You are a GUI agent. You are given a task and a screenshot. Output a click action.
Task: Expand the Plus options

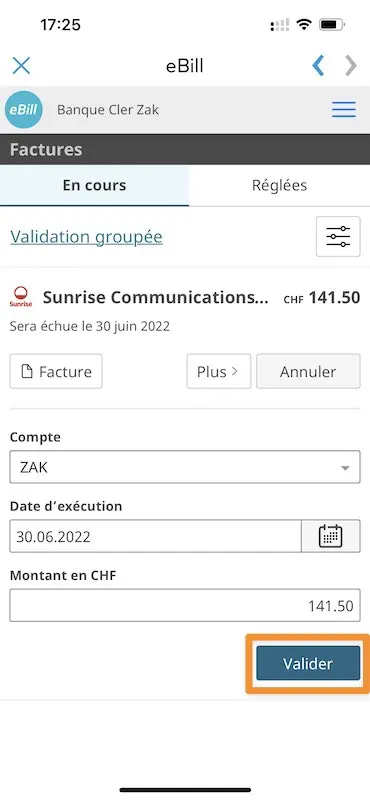click(x=218, y=371)
